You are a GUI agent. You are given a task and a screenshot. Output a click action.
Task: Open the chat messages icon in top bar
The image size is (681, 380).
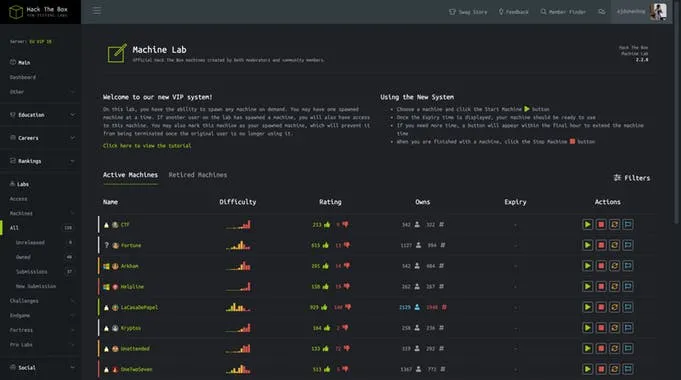pos(602,12)
